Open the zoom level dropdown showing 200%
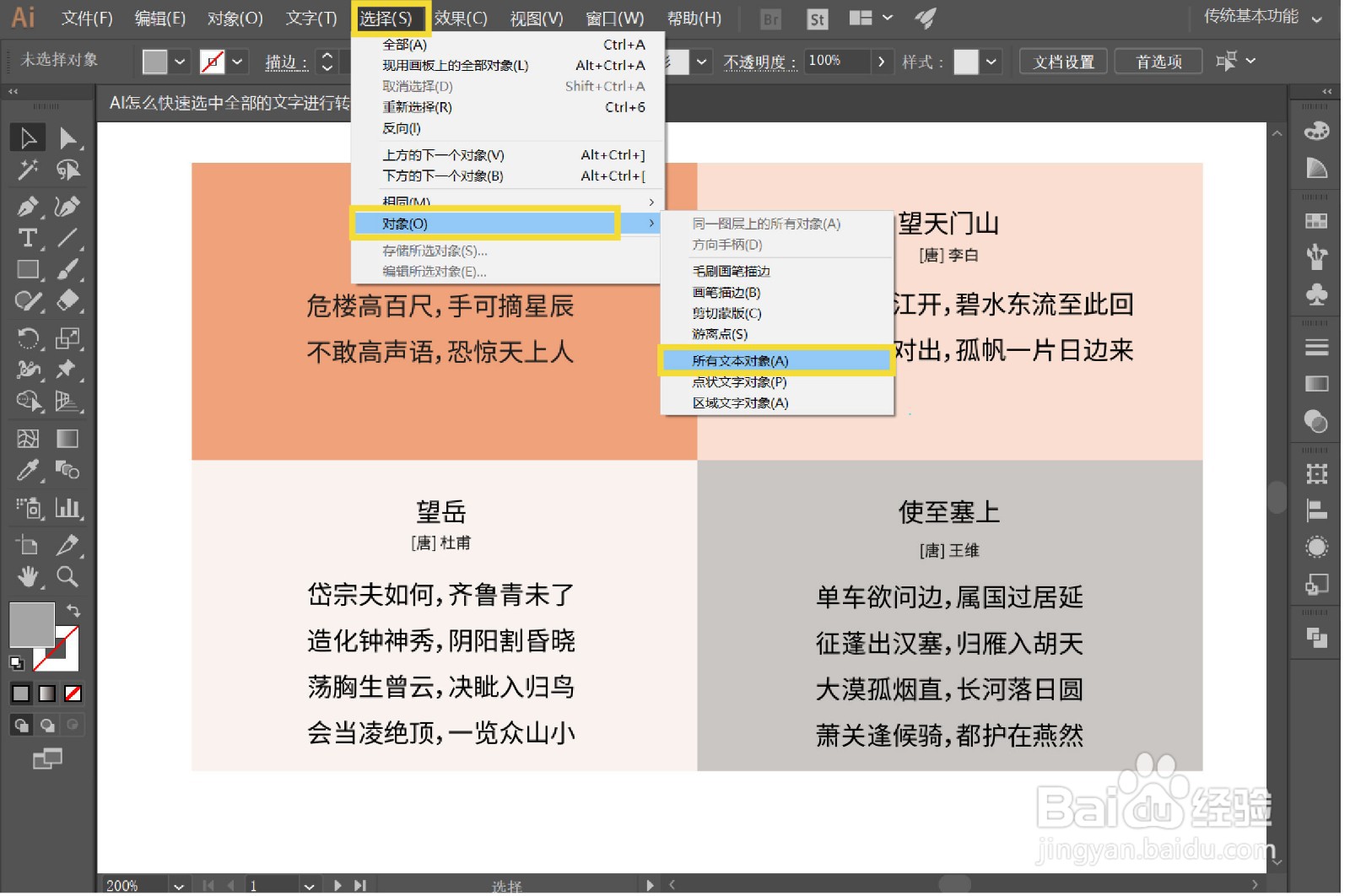 point(177,884)
